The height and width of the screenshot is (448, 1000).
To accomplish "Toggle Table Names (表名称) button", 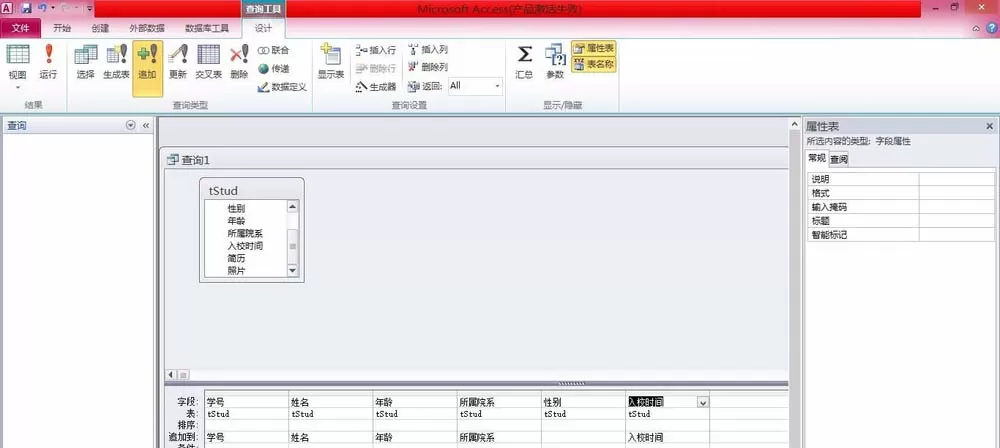I will tap(594, 64).
